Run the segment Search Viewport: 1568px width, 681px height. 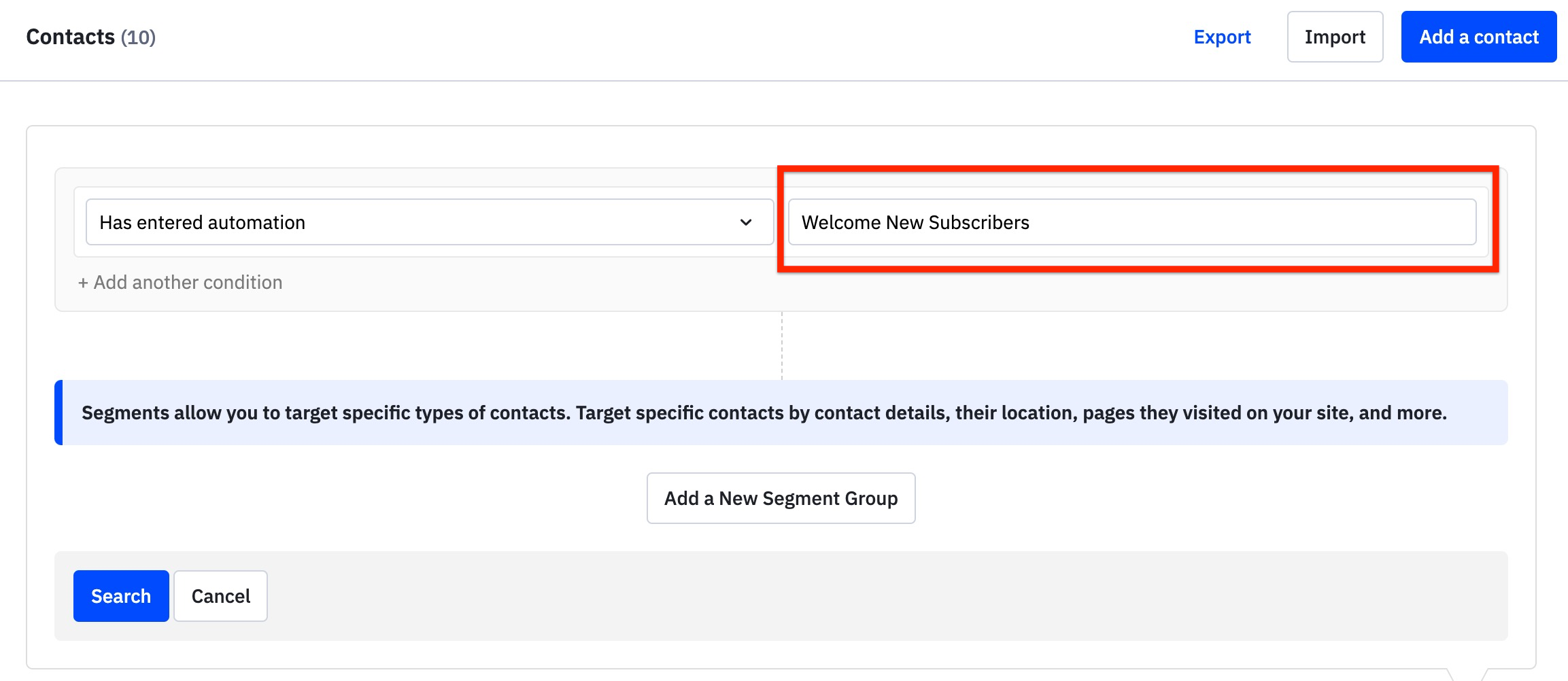click(121, 596)
